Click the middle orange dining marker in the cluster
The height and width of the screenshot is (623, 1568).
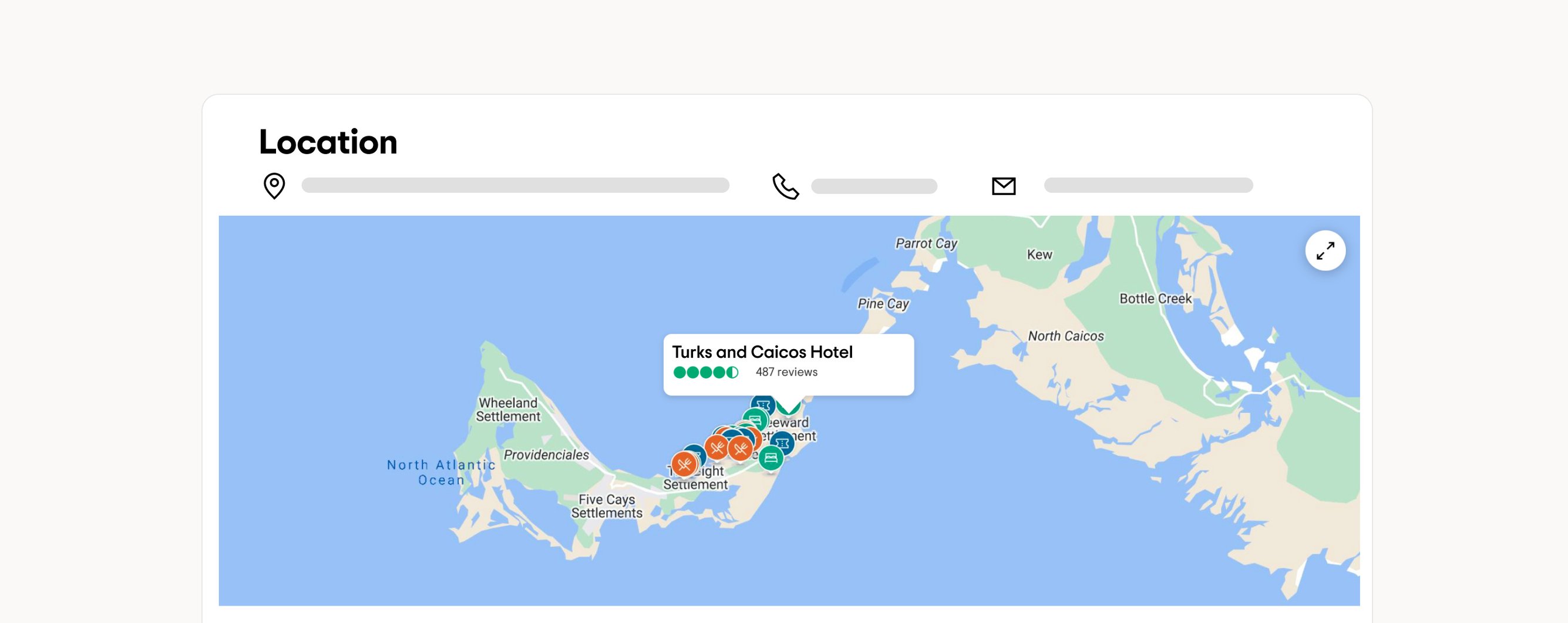717,448
